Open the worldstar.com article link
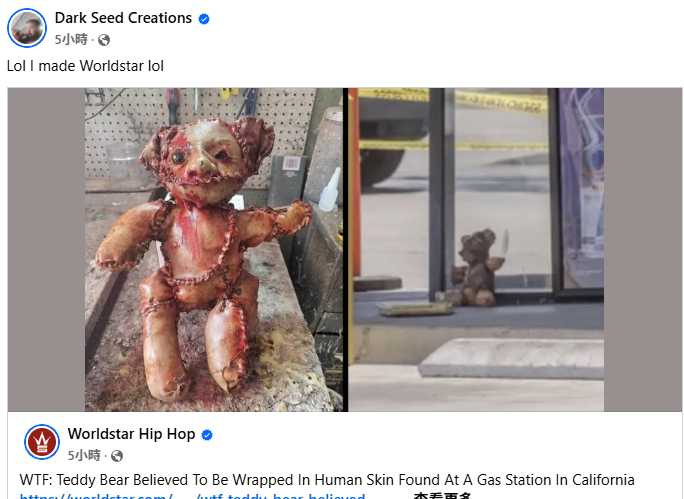The image size is (684, 499). click(192, 496)
